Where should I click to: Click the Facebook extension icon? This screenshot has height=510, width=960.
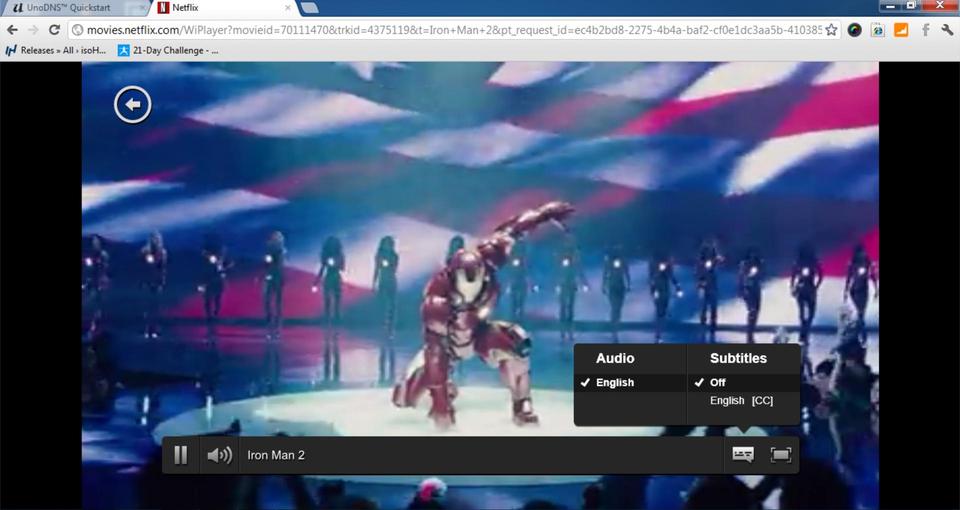coord(925,30)
